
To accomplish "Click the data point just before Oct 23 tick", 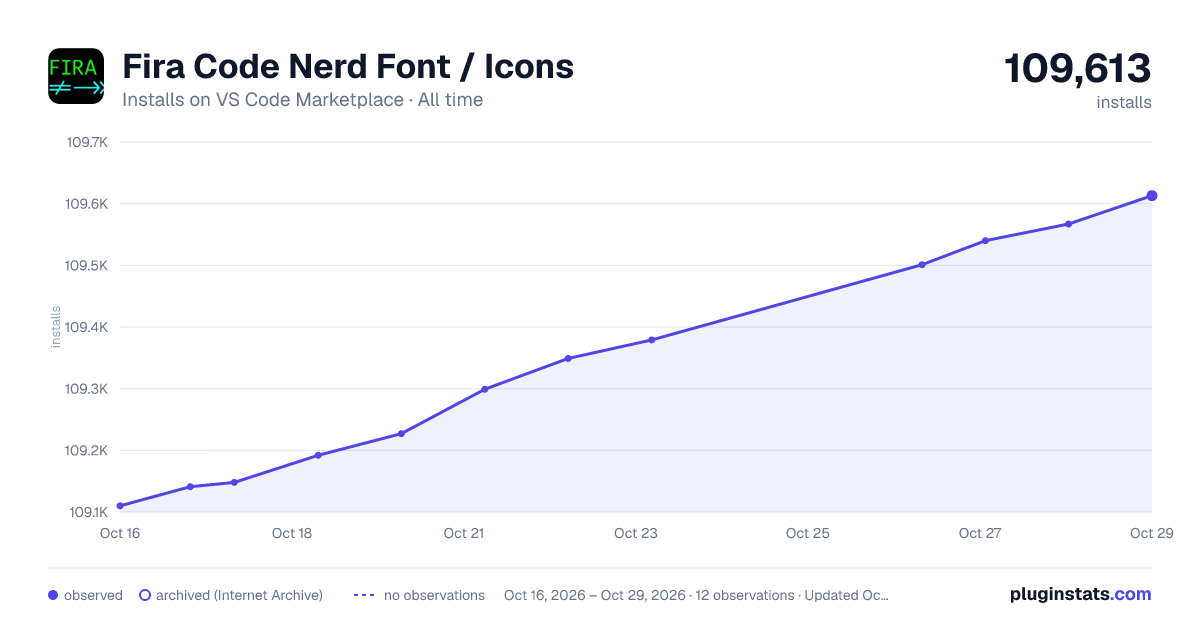I will tap(651, 340).
